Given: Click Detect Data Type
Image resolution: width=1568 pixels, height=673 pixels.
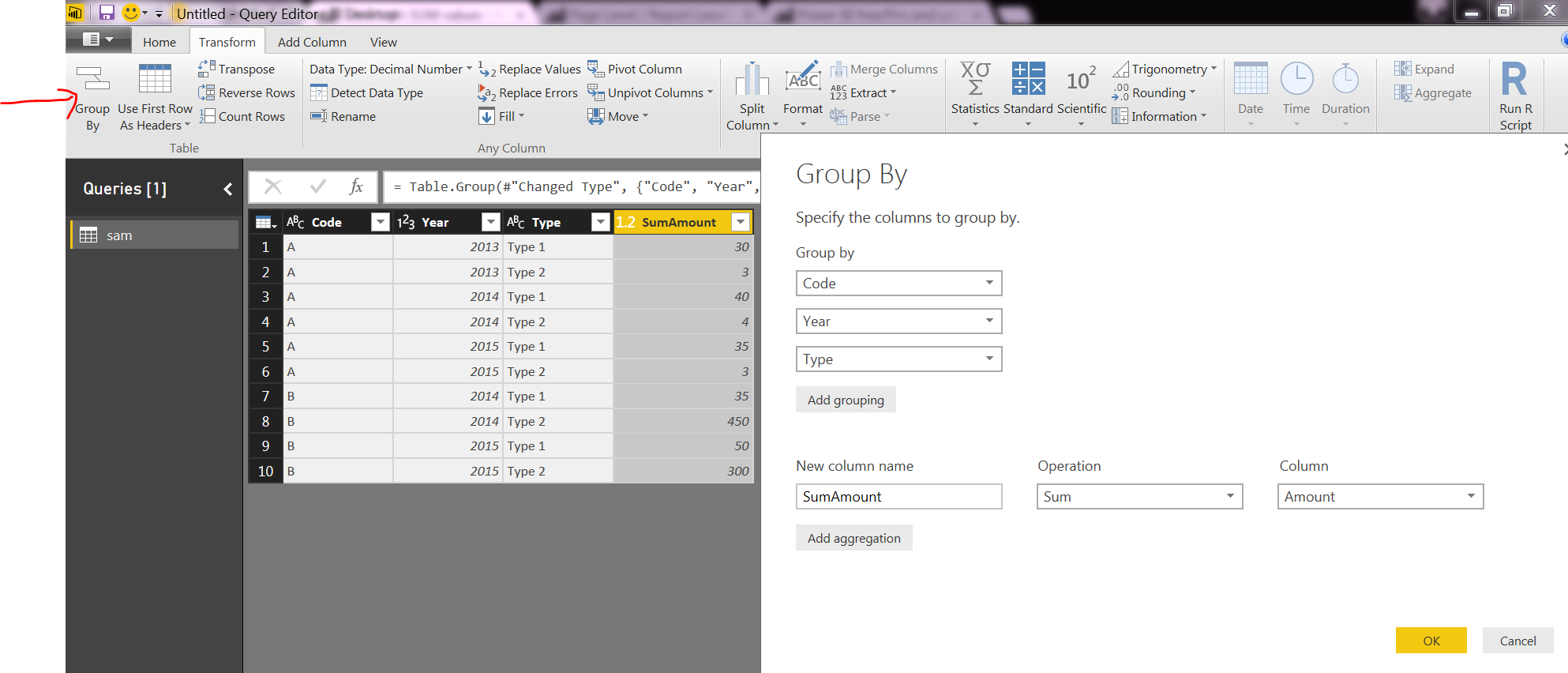Looking at the screenshot, I should click(367, 93).
